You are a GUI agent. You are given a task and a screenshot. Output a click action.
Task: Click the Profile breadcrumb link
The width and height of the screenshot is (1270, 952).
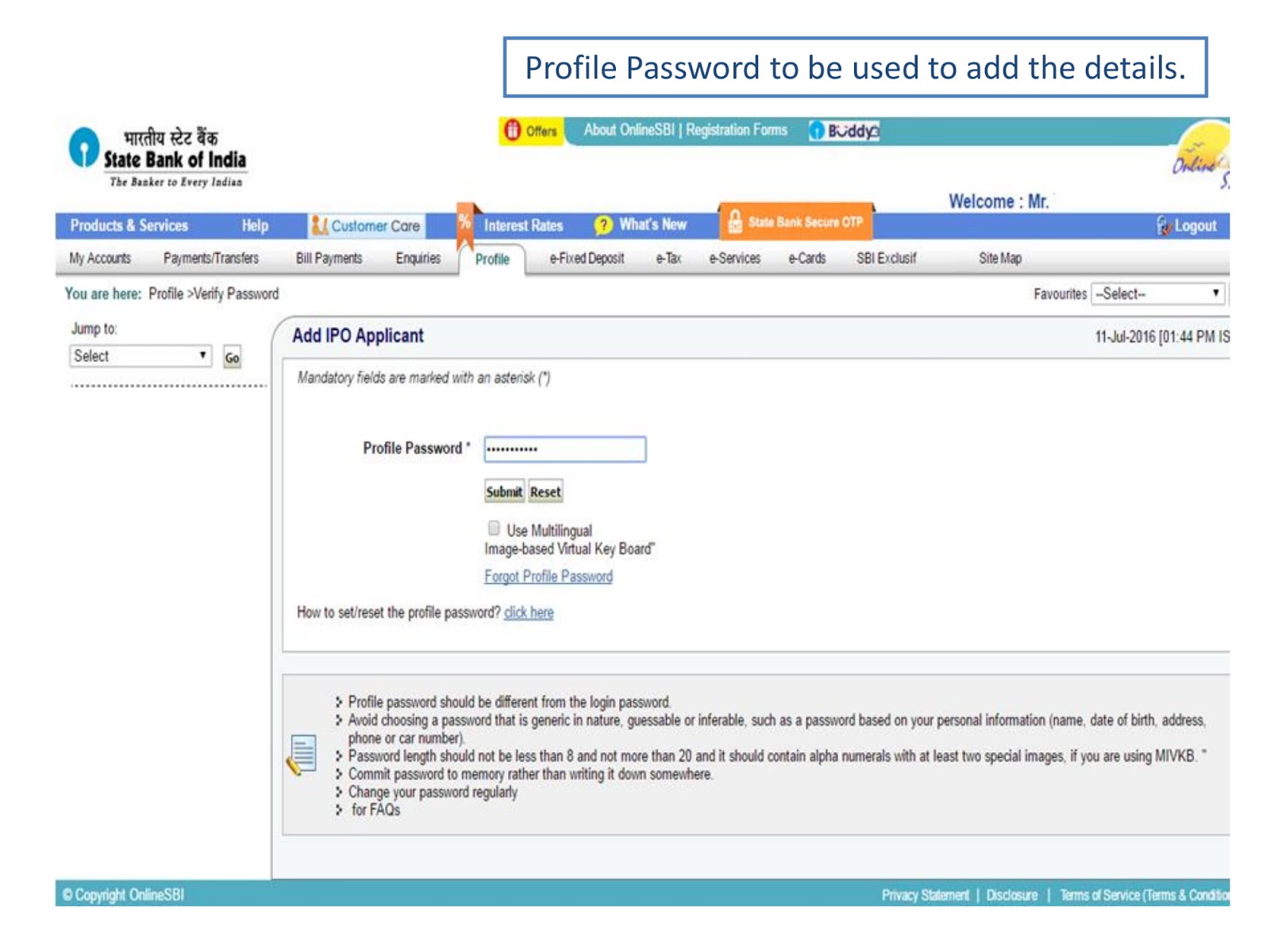click(166, 294)
